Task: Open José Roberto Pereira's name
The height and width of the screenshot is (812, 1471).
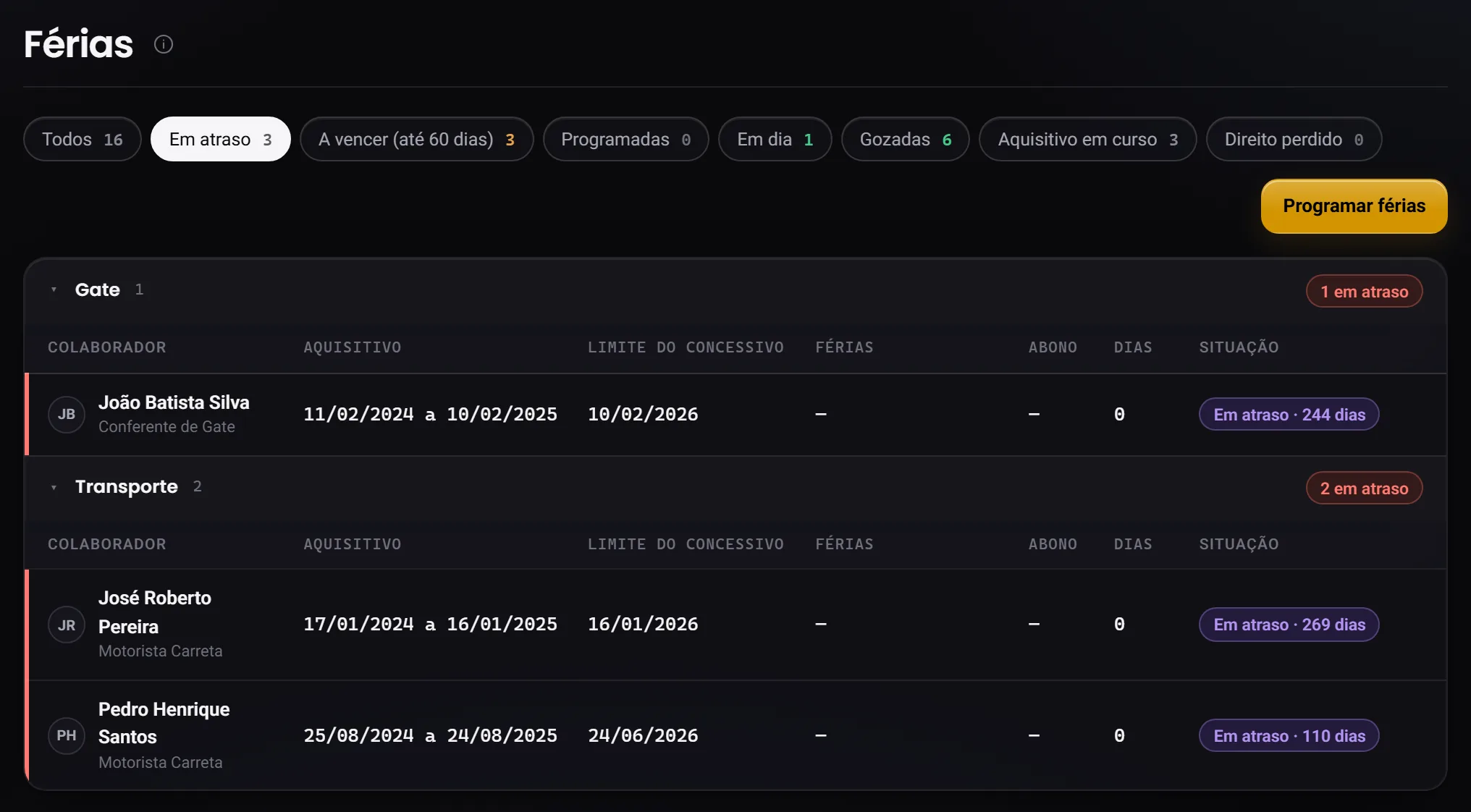Action: click(x=155, y=612)
